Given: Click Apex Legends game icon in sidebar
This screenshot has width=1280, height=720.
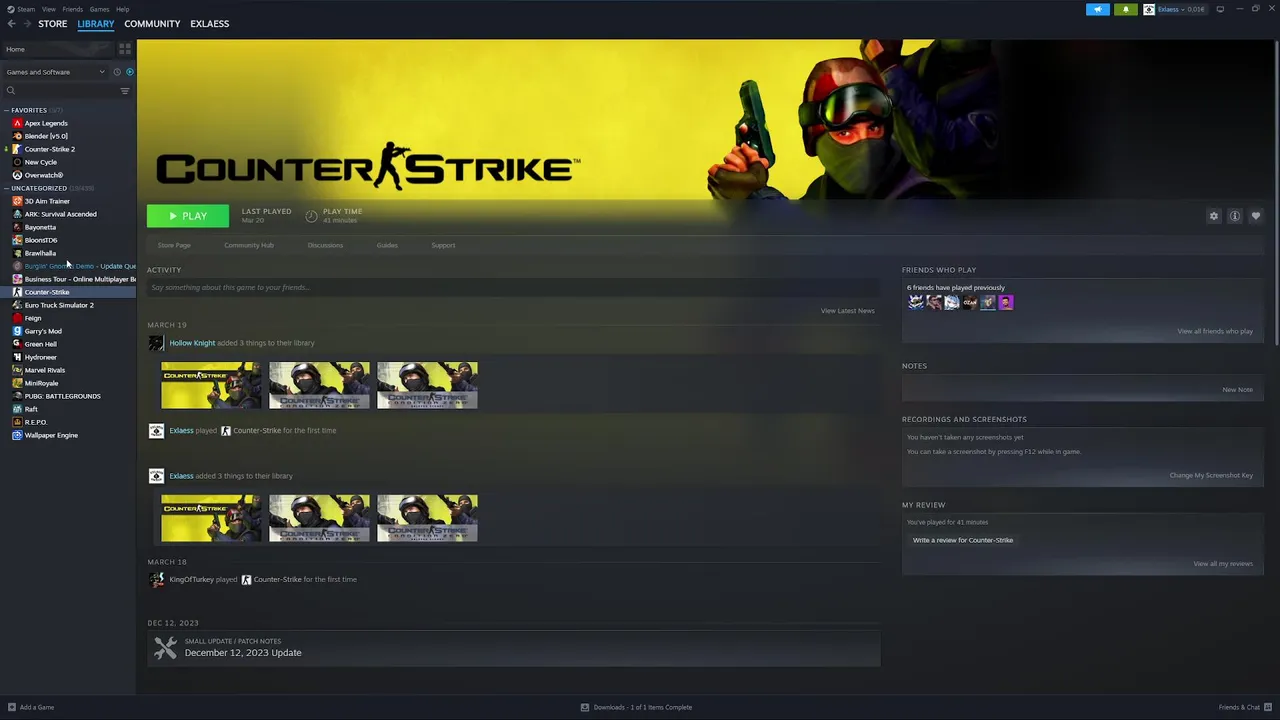Looking at the screenshot, I should point(17,123).
